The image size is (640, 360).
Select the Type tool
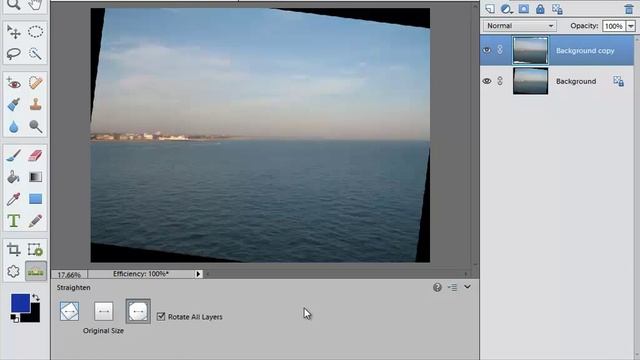coord(13,221)
